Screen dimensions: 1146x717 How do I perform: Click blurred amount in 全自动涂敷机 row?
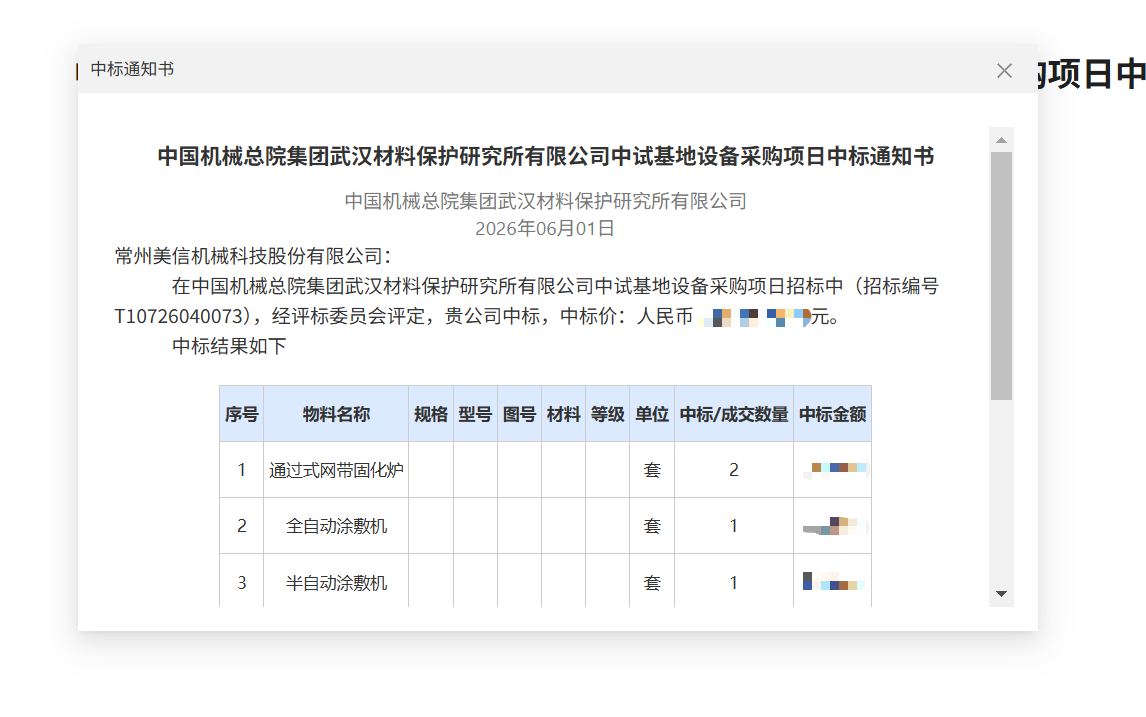tap(835, 526)
